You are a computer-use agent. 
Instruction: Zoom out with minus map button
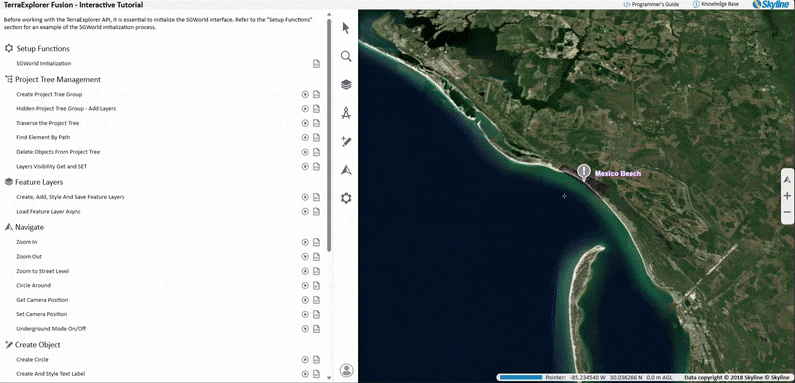click(x=787, y=212)
